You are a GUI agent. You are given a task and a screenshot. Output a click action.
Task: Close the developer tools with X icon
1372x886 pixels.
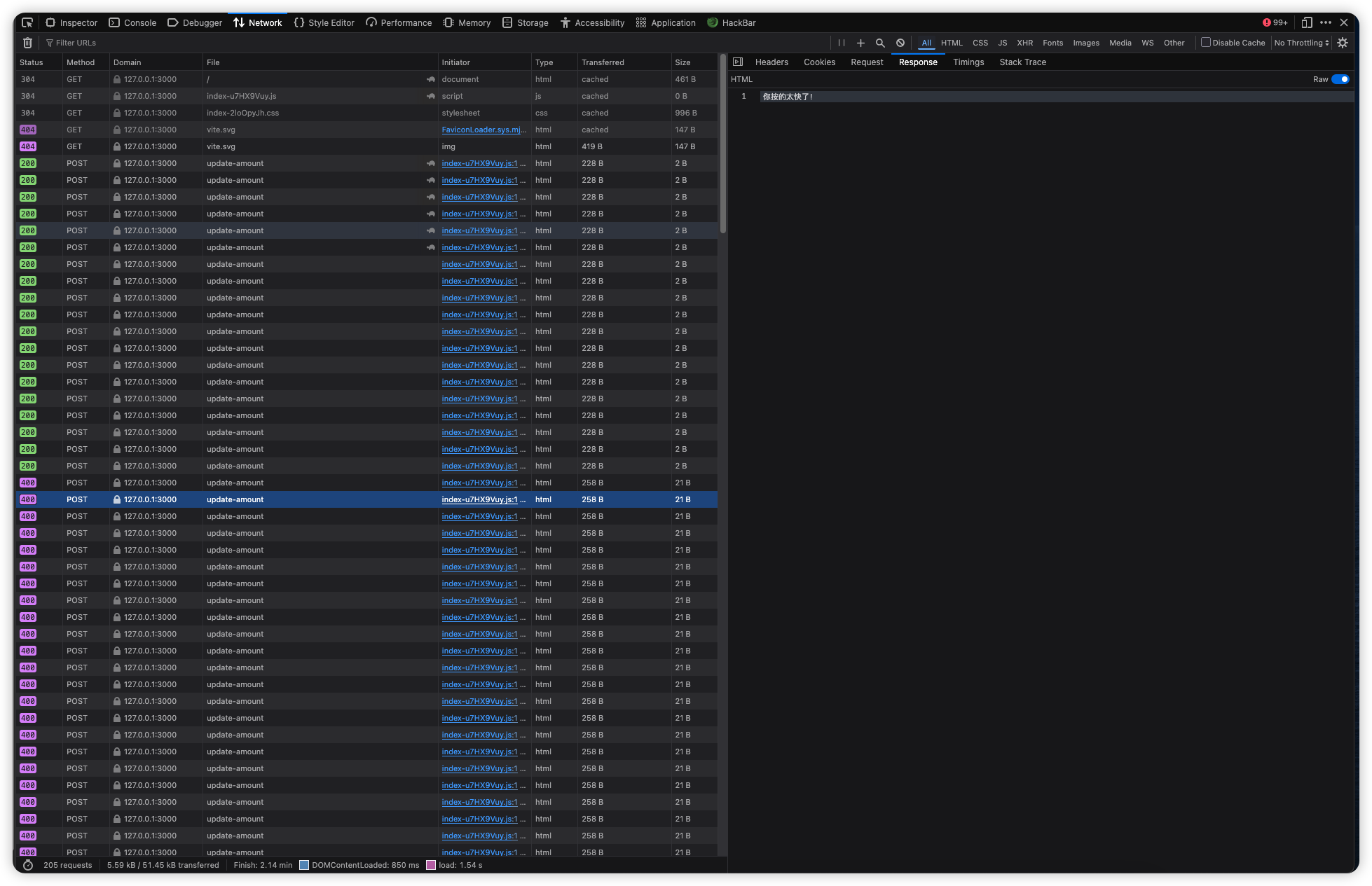coord(1344,22)
